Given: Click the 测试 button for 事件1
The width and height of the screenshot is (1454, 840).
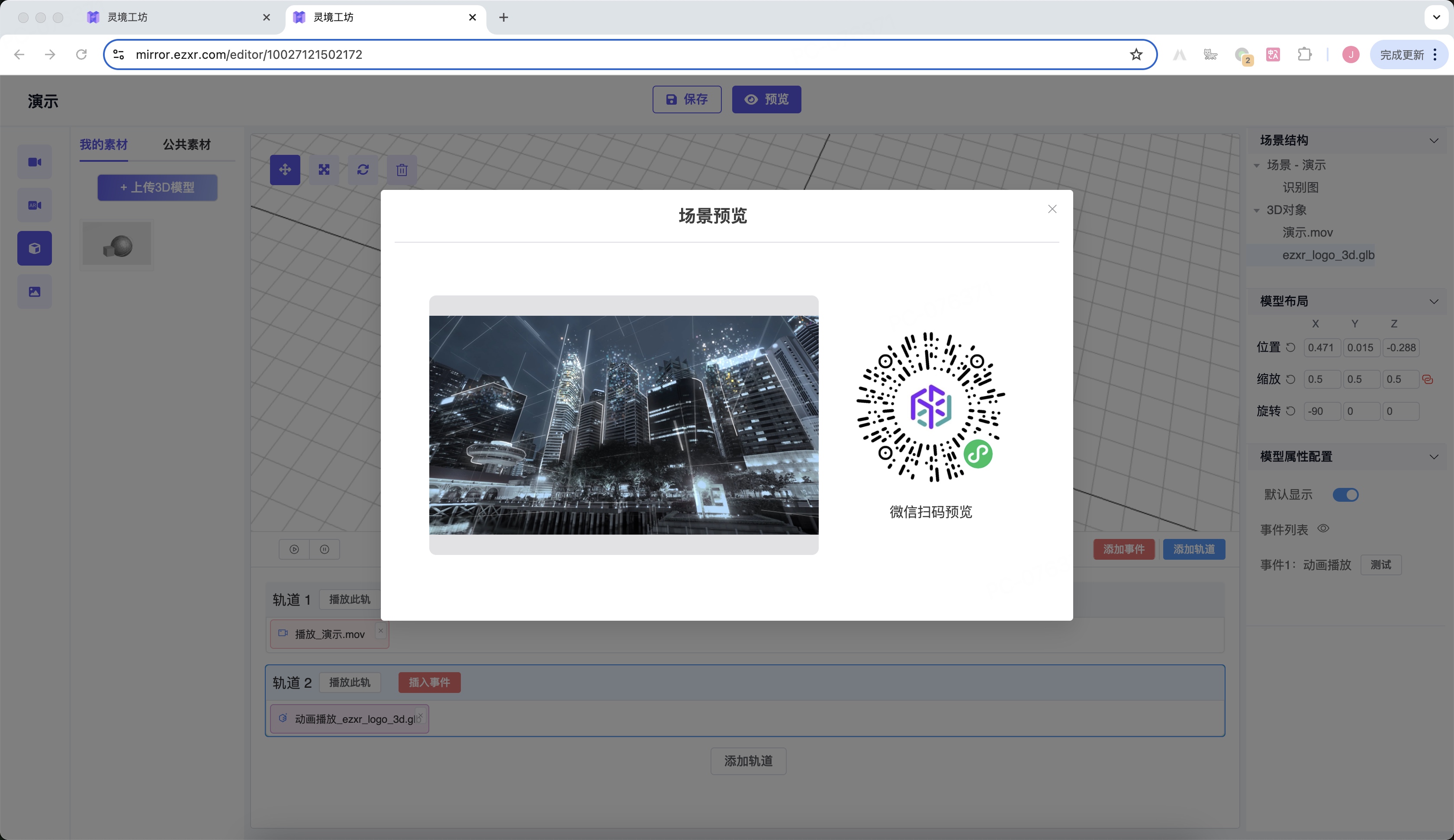Looking at the screenshot, I should [x=1381, y=565].
